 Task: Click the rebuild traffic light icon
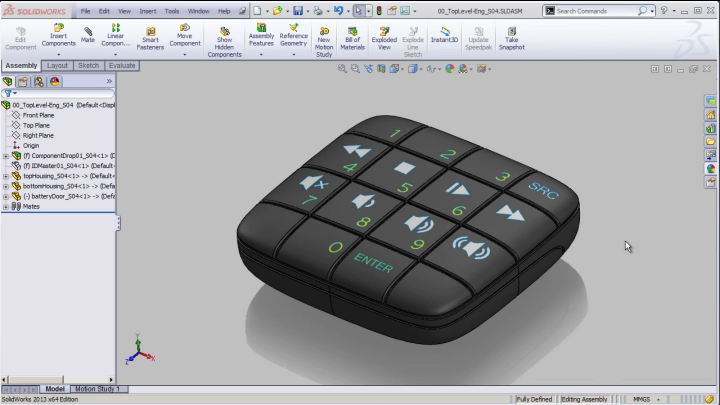[379, 11]
